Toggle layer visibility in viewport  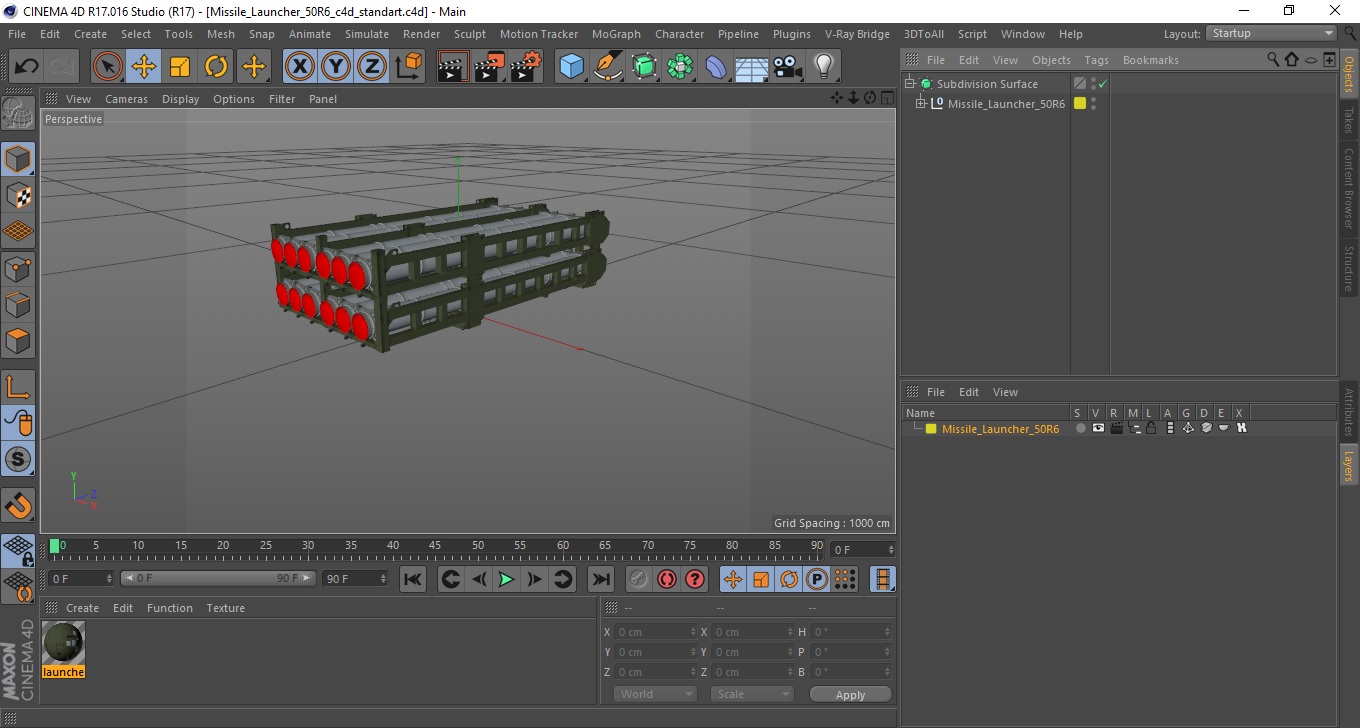1098,428
